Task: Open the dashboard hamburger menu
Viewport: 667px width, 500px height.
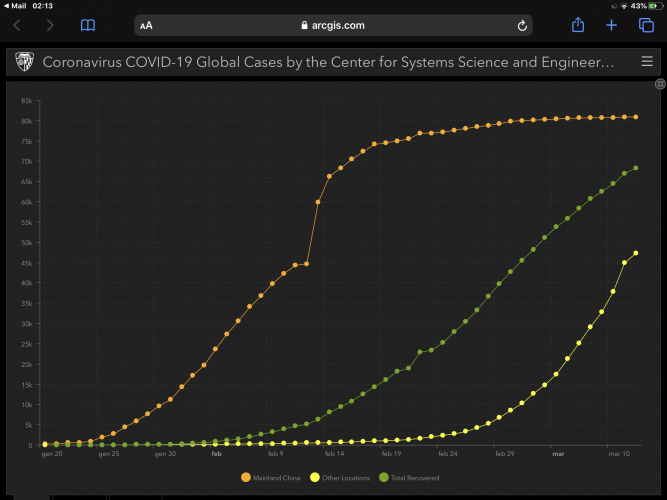Action: (x=647, y=62)
